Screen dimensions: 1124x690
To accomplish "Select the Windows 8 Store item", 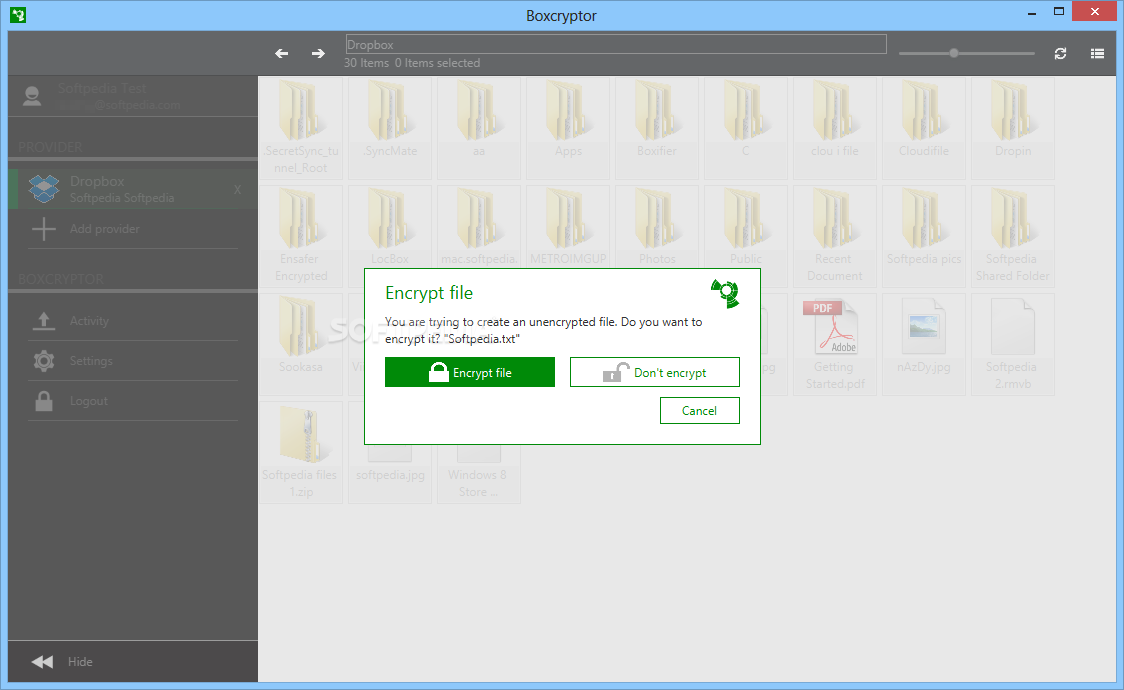I will click(479, 474).
